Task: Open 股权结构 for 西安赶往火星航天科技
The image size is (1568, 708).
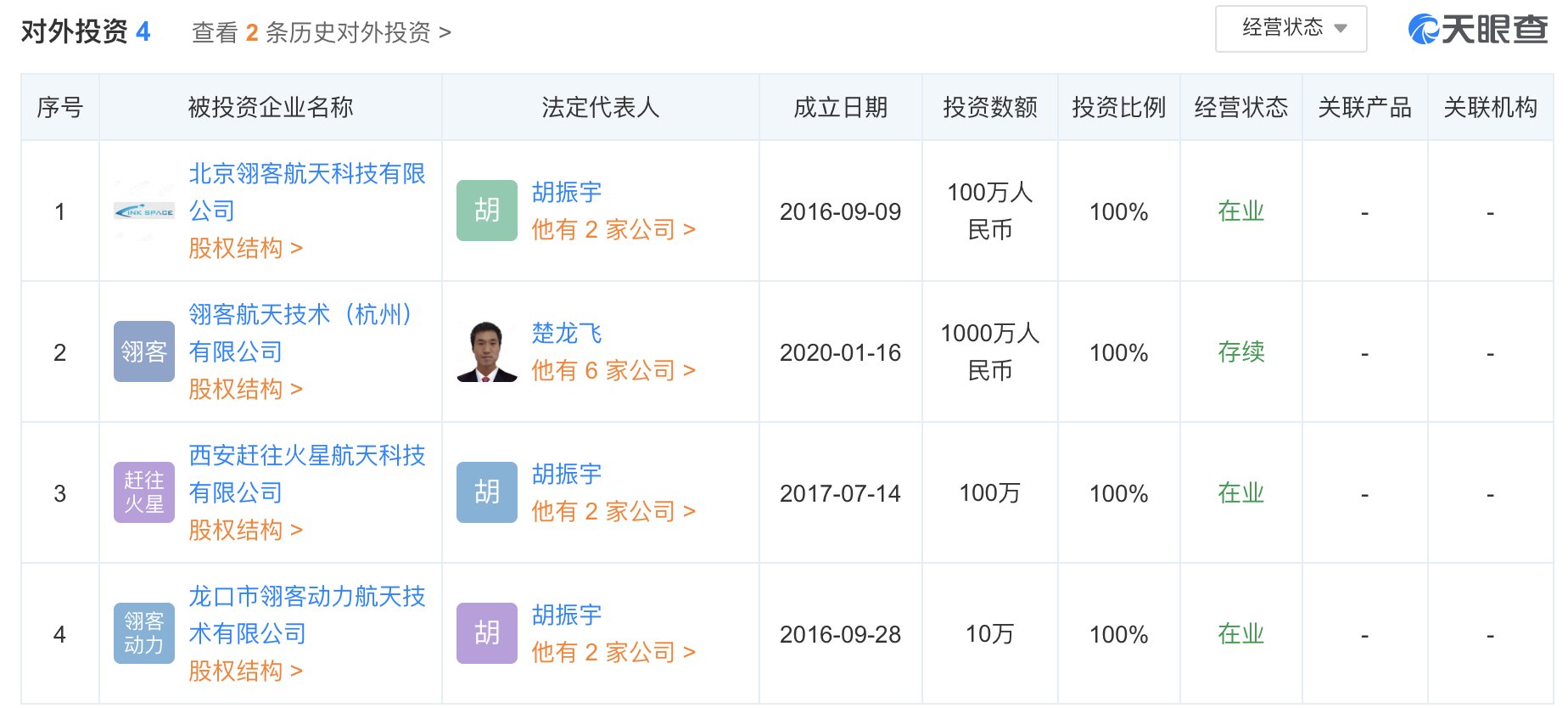Action: (245, 530)
